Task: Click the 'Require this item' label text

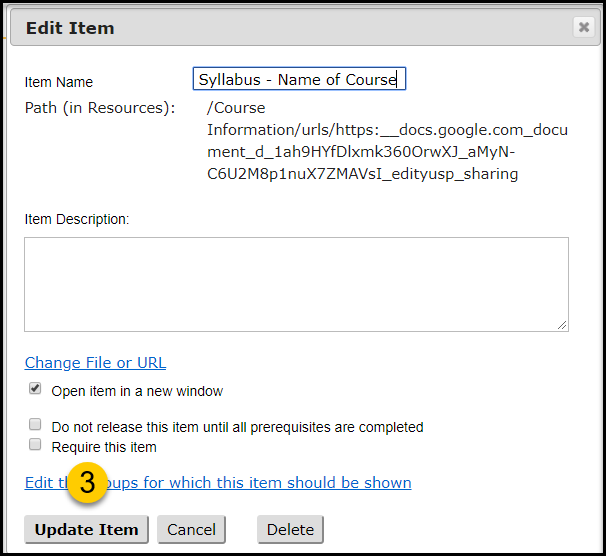Action: (104, 447)
